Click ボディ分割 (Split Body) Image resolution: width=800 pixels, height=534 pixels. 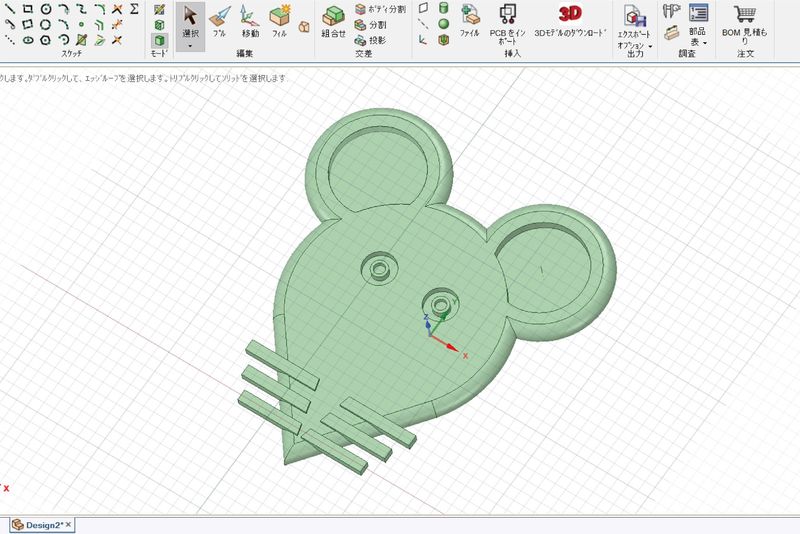pyautogui.click(x=381, y=9)
